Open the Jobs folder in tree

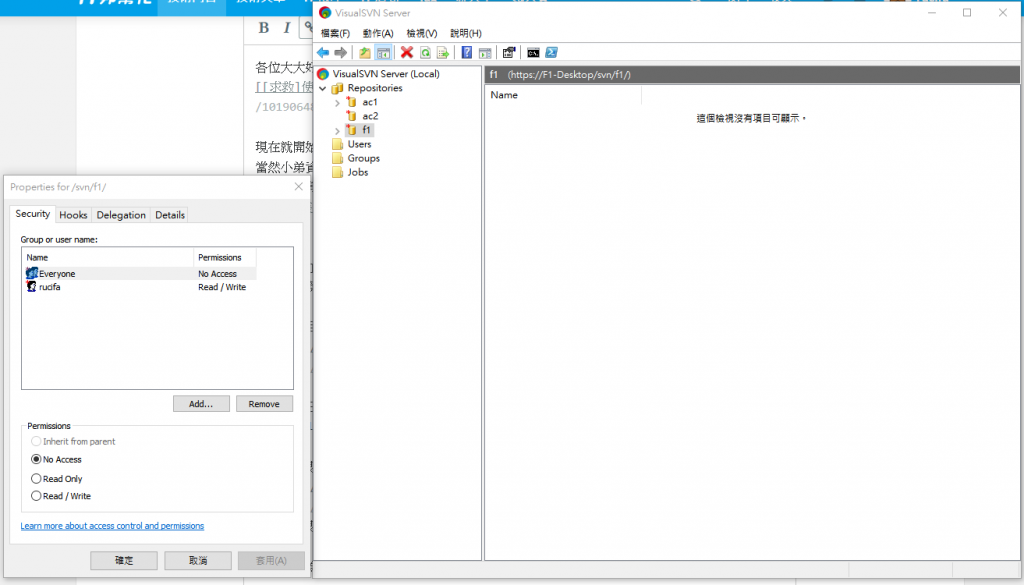pos(358,172)
